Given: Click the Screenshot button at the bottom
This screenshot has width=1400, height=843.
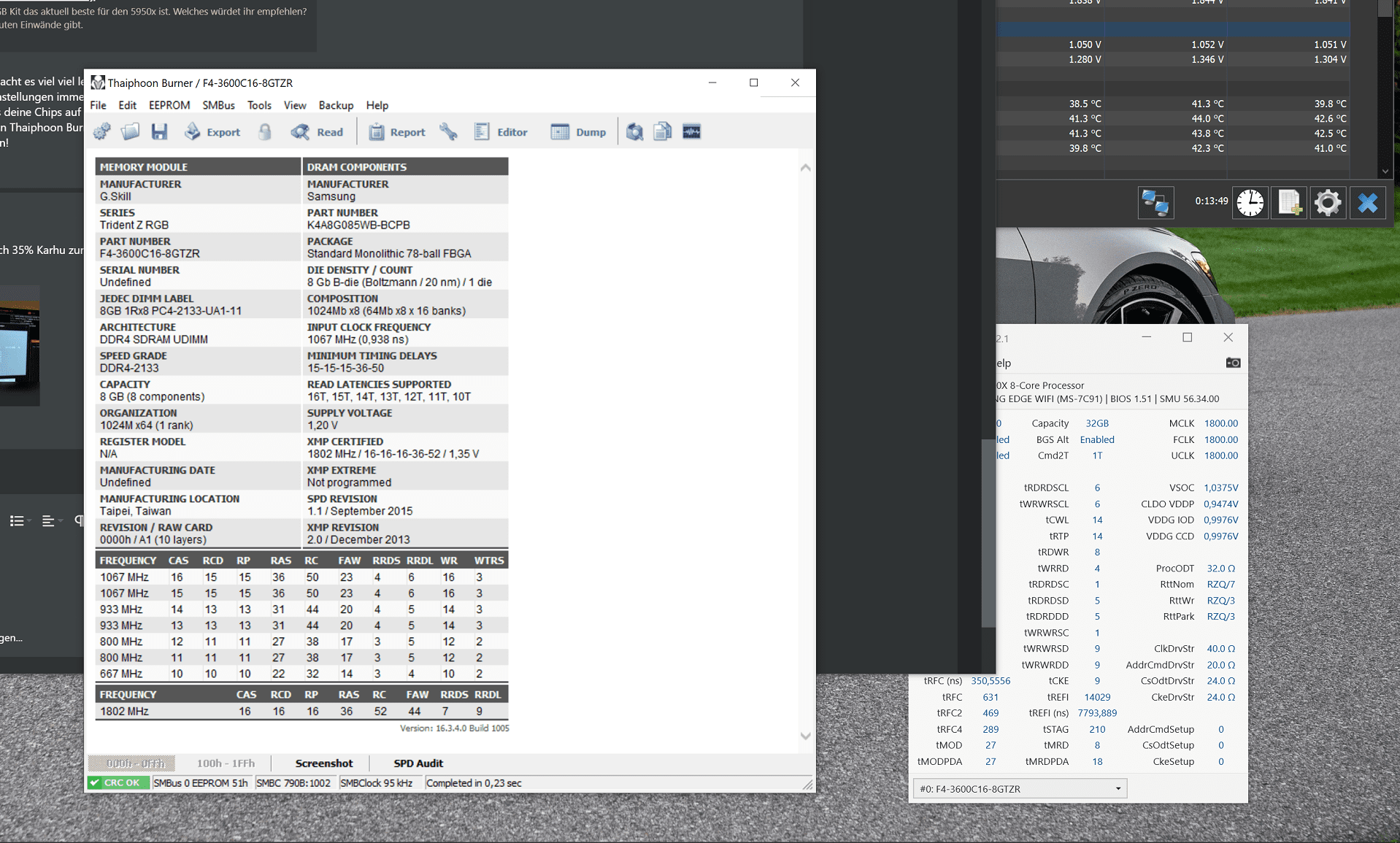Looking at the screenshot, I should (x=323, y=763).
